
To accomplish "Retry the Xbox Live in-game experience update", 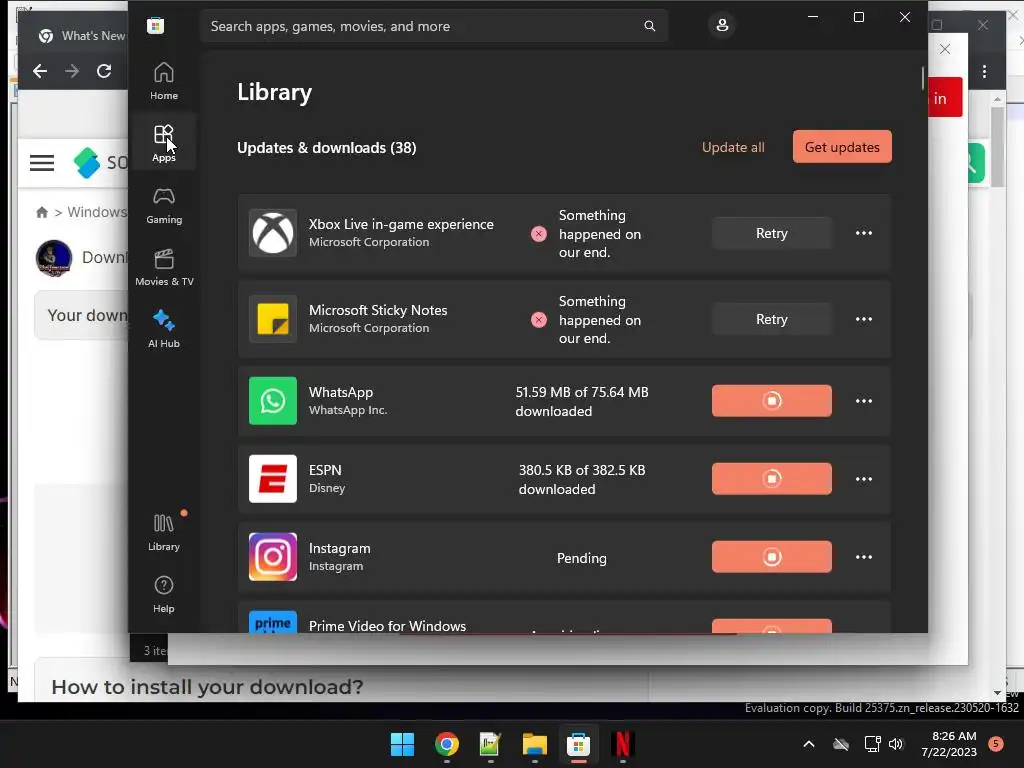I will (x=771, y=233).
